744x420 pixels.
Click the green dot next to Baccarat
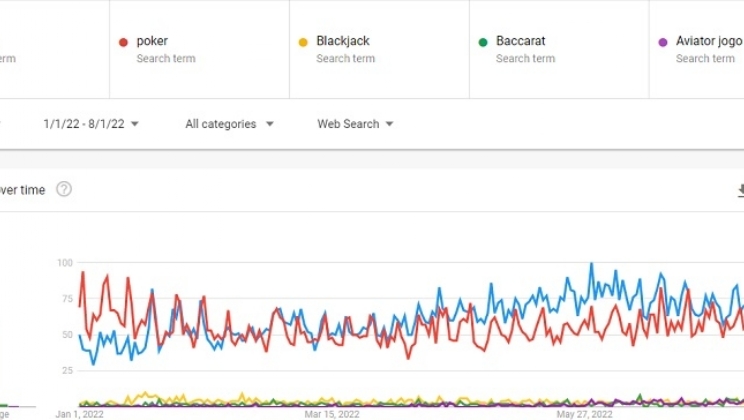[483, 42]
